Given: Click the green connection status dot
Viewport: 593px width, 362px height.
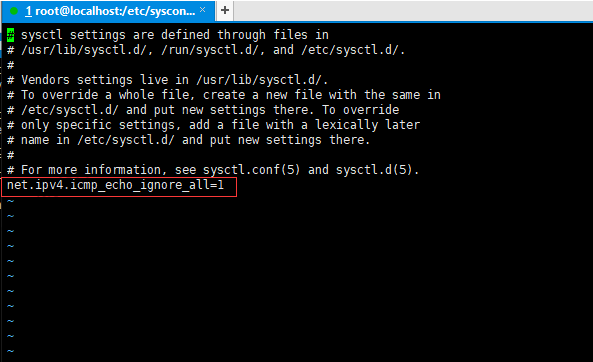Looking at the screenshot, I should (14, 11).
